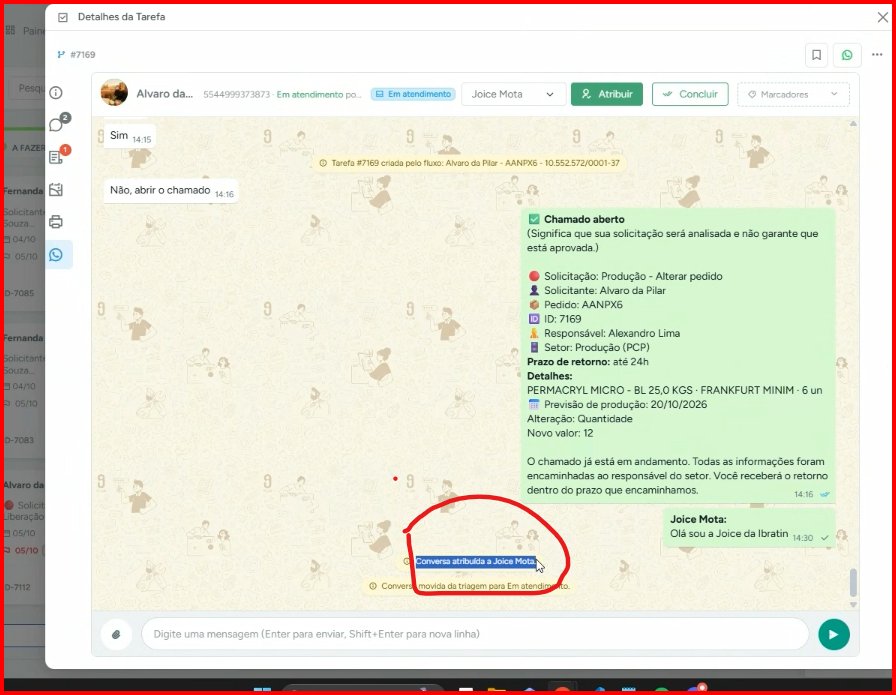
Task: Click the chat scroll-down arrow
Action: 853,604
